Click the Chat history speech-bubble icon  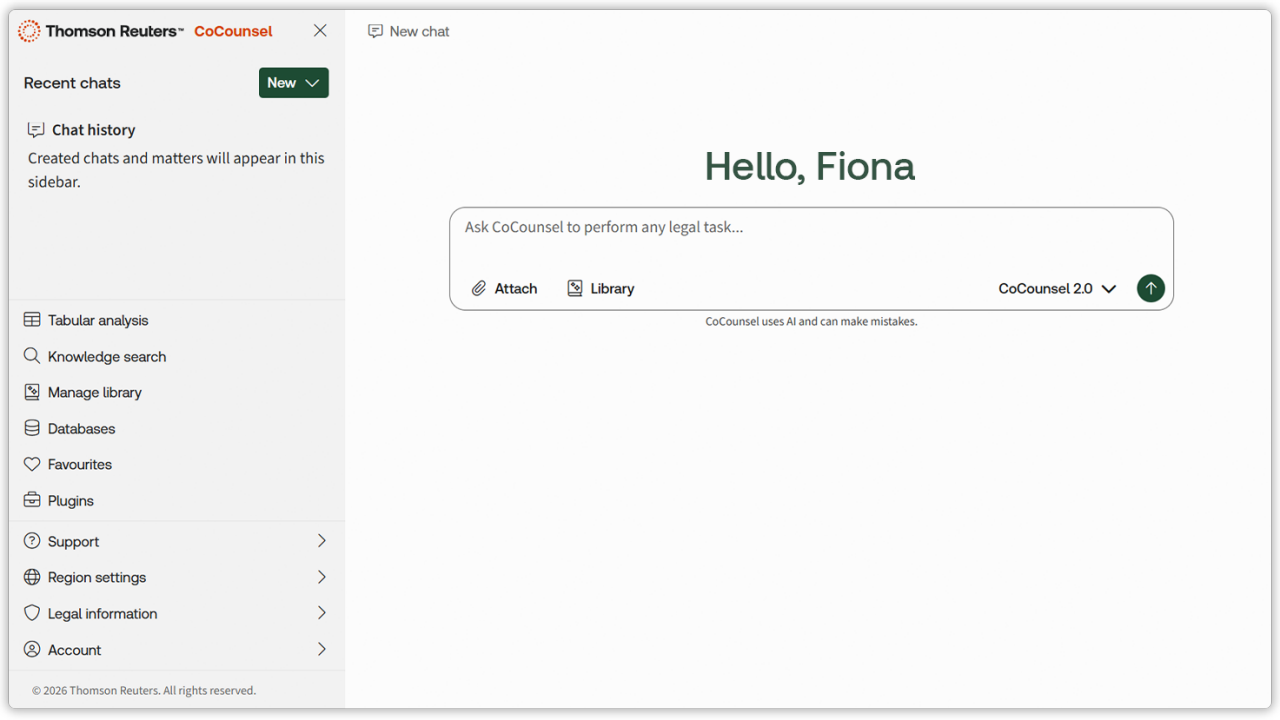click(x=36, y=130)
